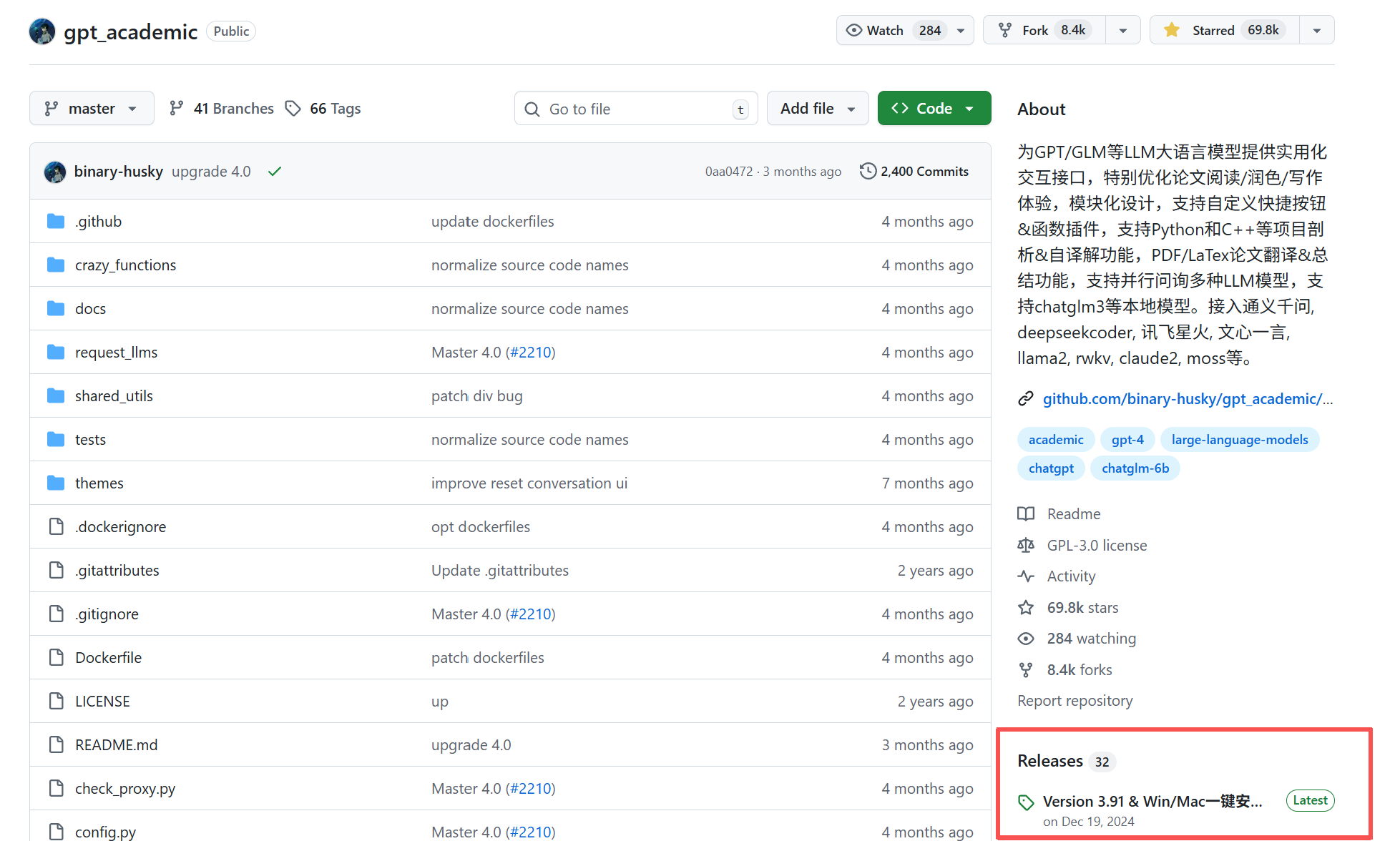The image size is (1400, 841).
Task: Expand the green Code dropdown
Action: (x=934, y=109)
